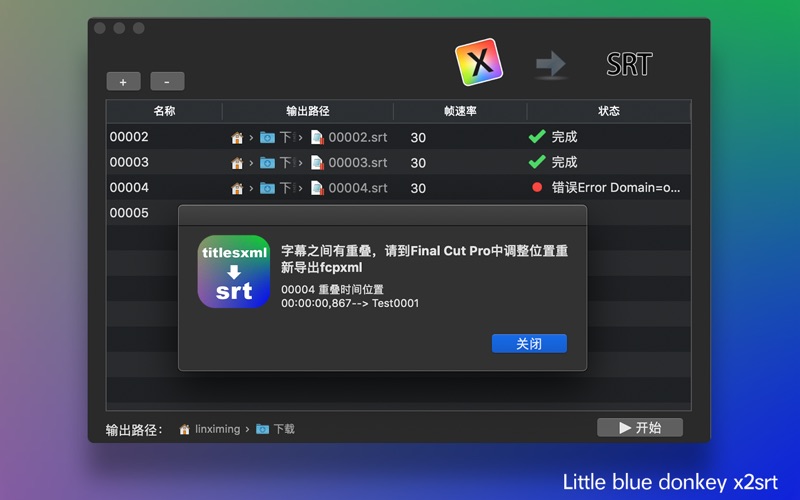Image resolution: width=800 pixels, height=500 pixels.
Task: Click the green checkmark in the 00003 row
Action: point(537,162)
